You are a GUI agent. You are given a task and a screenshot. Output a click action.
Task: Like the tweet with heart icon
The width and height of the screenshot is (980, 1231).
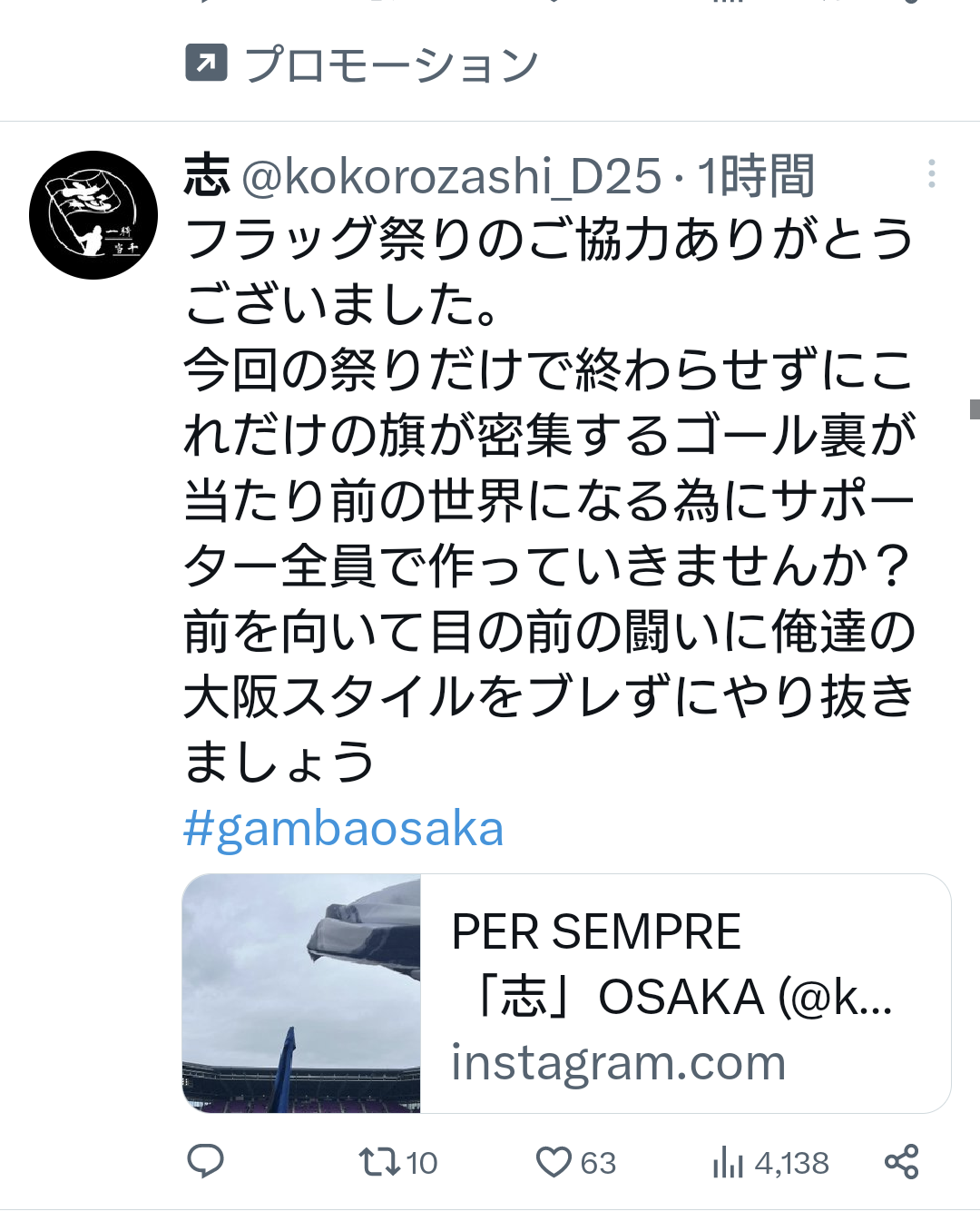click(553, 1162)
